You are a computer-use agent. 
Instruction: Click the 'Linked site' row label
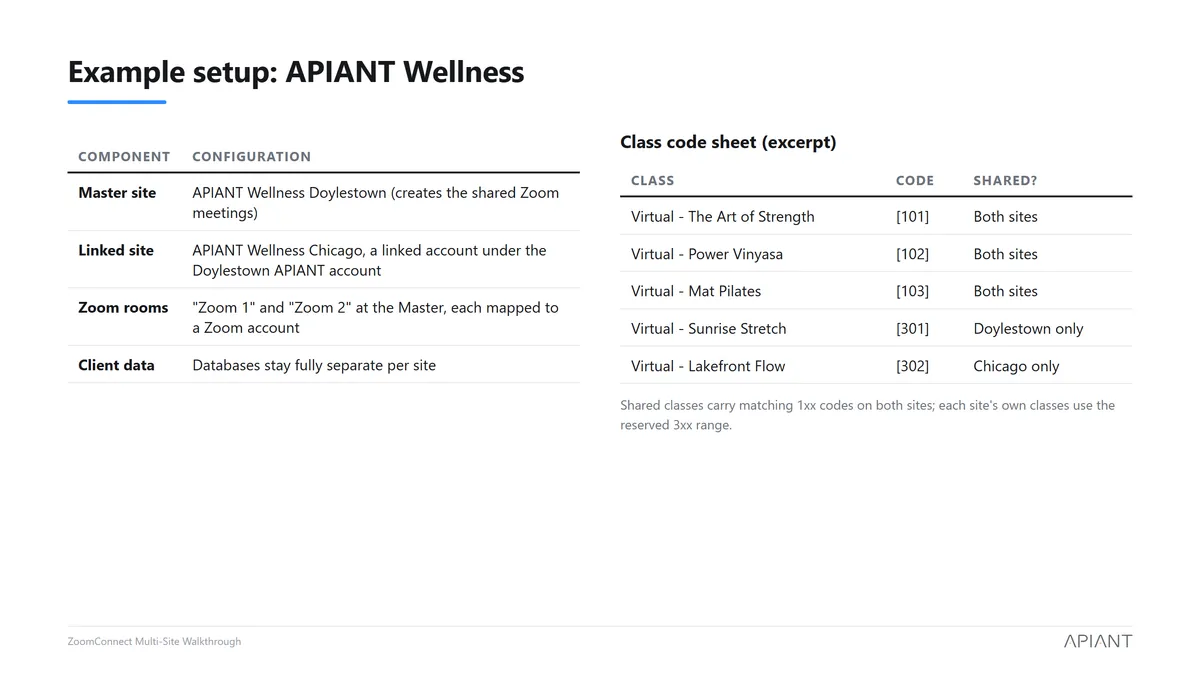tap(116, 250)
